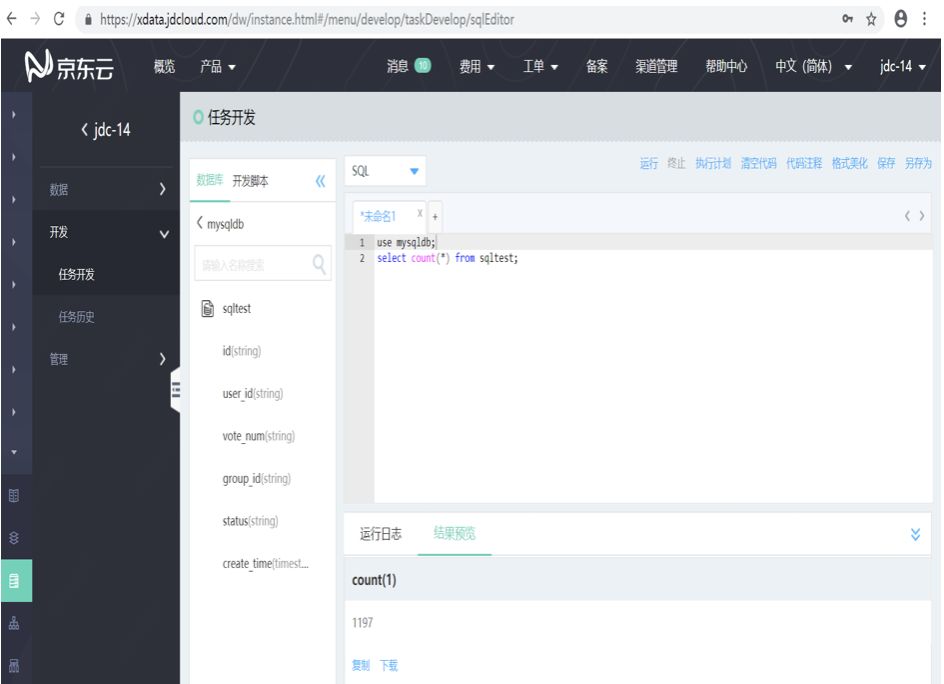Click 终止 to stop execution
944x684 pixels.
tap(677, 163)
